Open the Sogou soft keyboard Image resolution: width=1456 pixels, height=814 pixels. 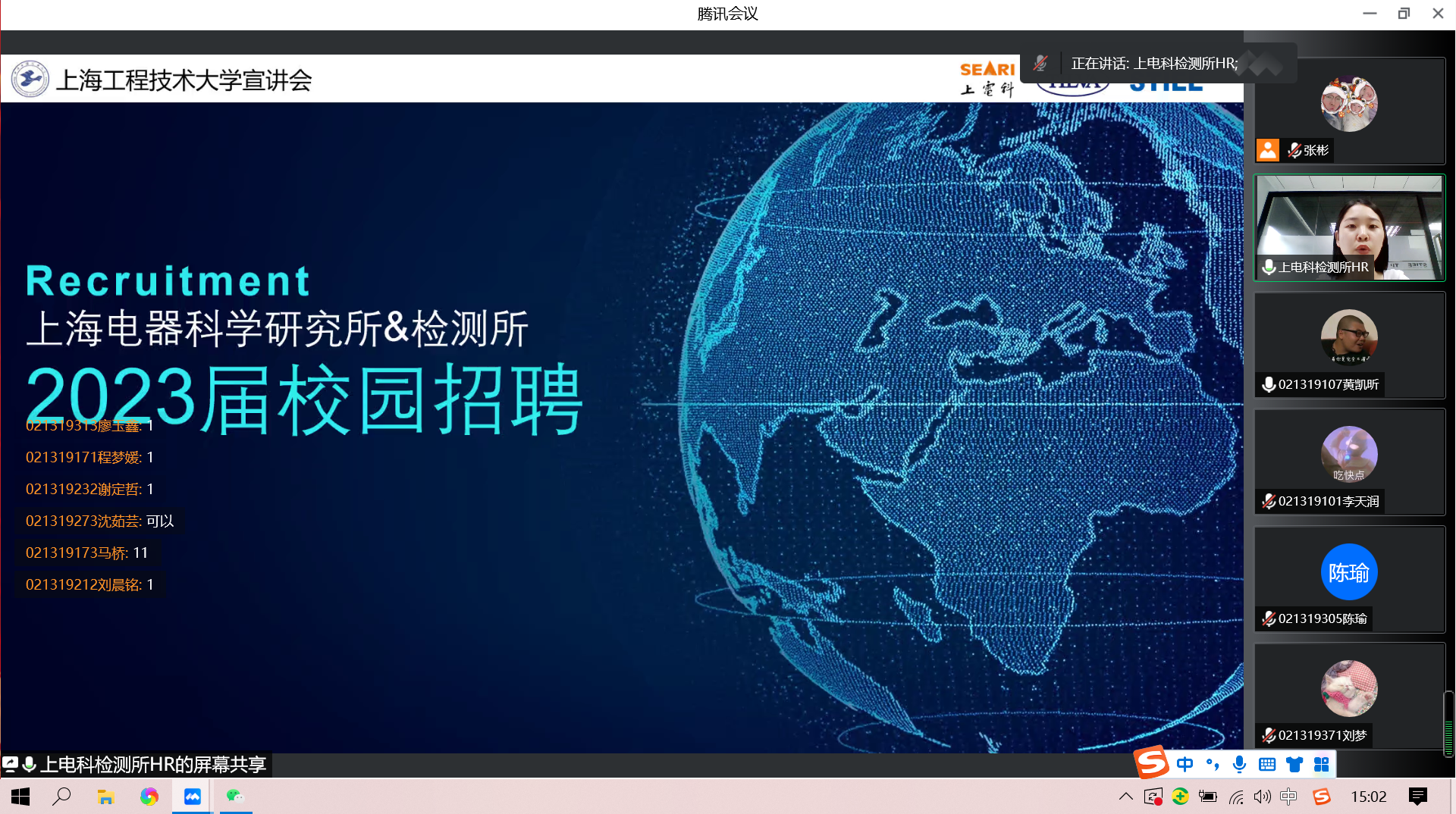coord(1266,764)
